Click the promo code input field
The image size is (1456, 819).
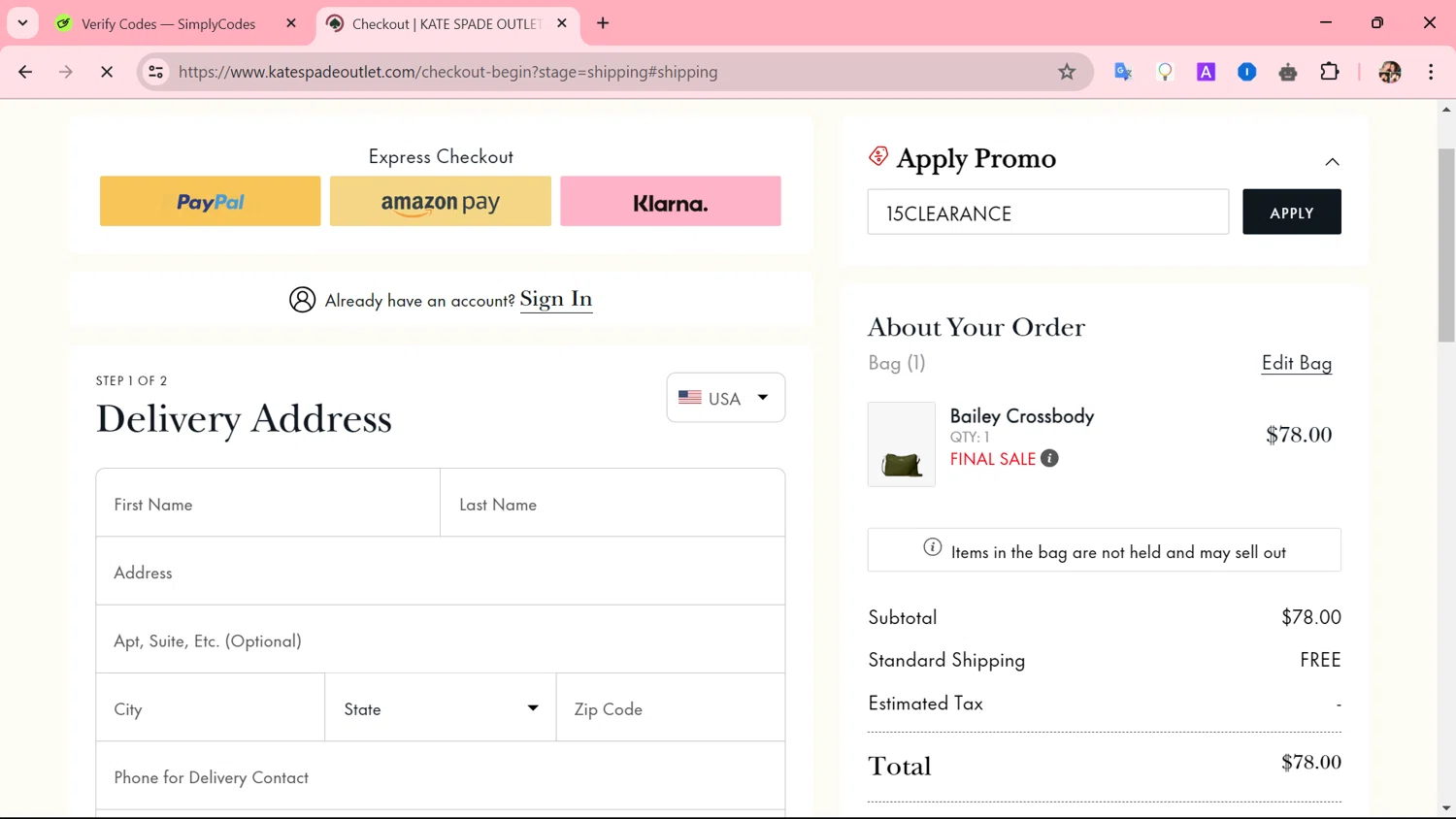coord(1048,213)
